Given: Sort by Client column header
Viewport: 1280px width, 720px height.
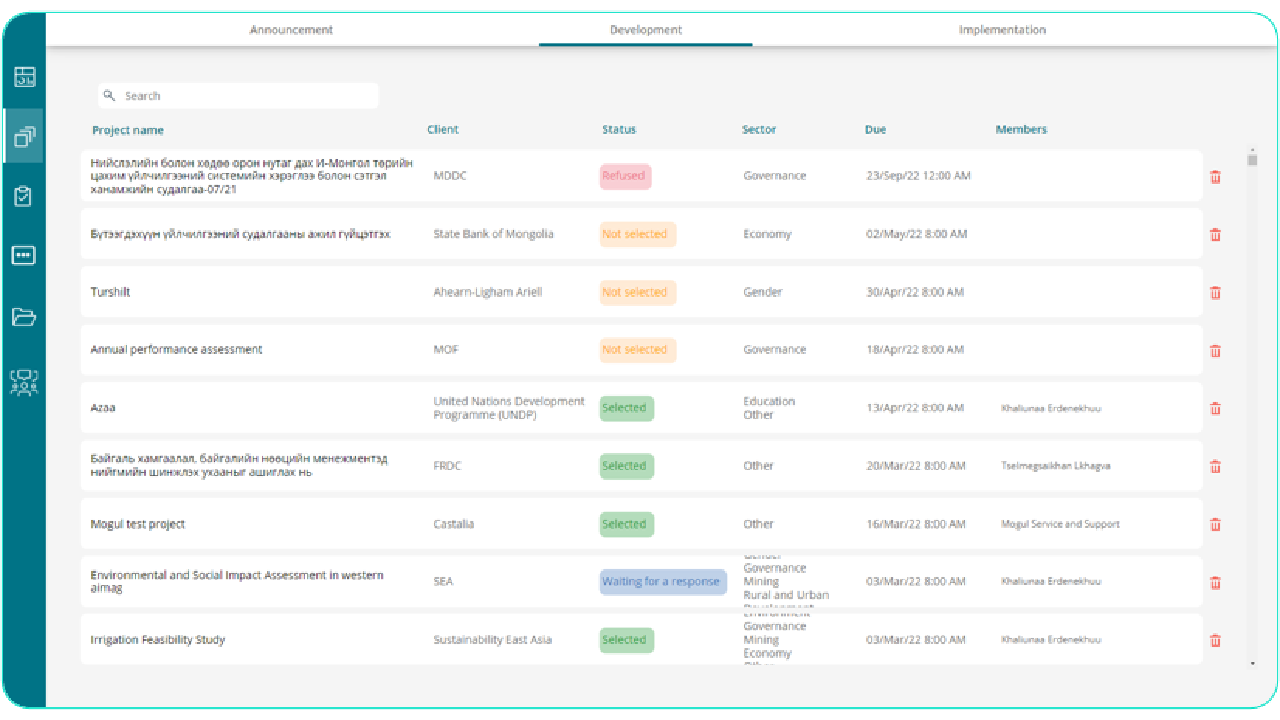Looking at the screenshot, I should [443, 130].
